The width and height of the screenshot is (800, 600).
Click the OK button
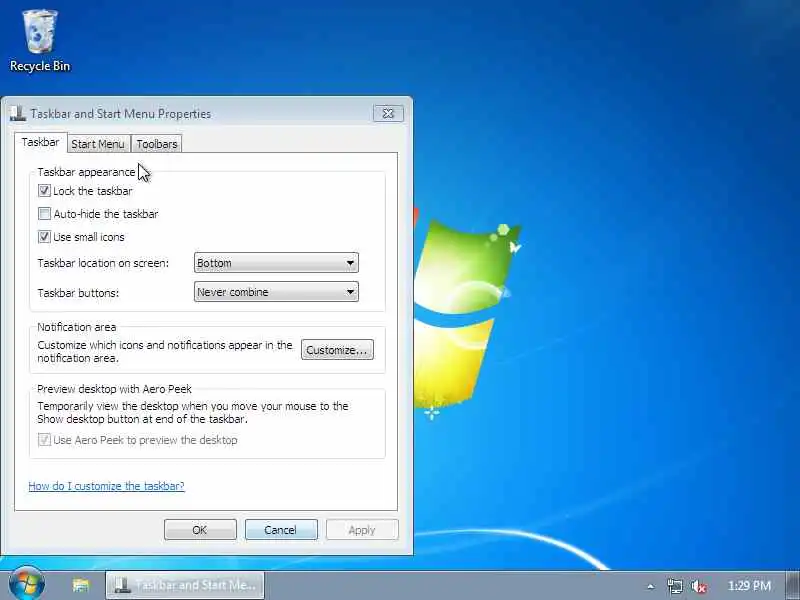pos(200,530)
